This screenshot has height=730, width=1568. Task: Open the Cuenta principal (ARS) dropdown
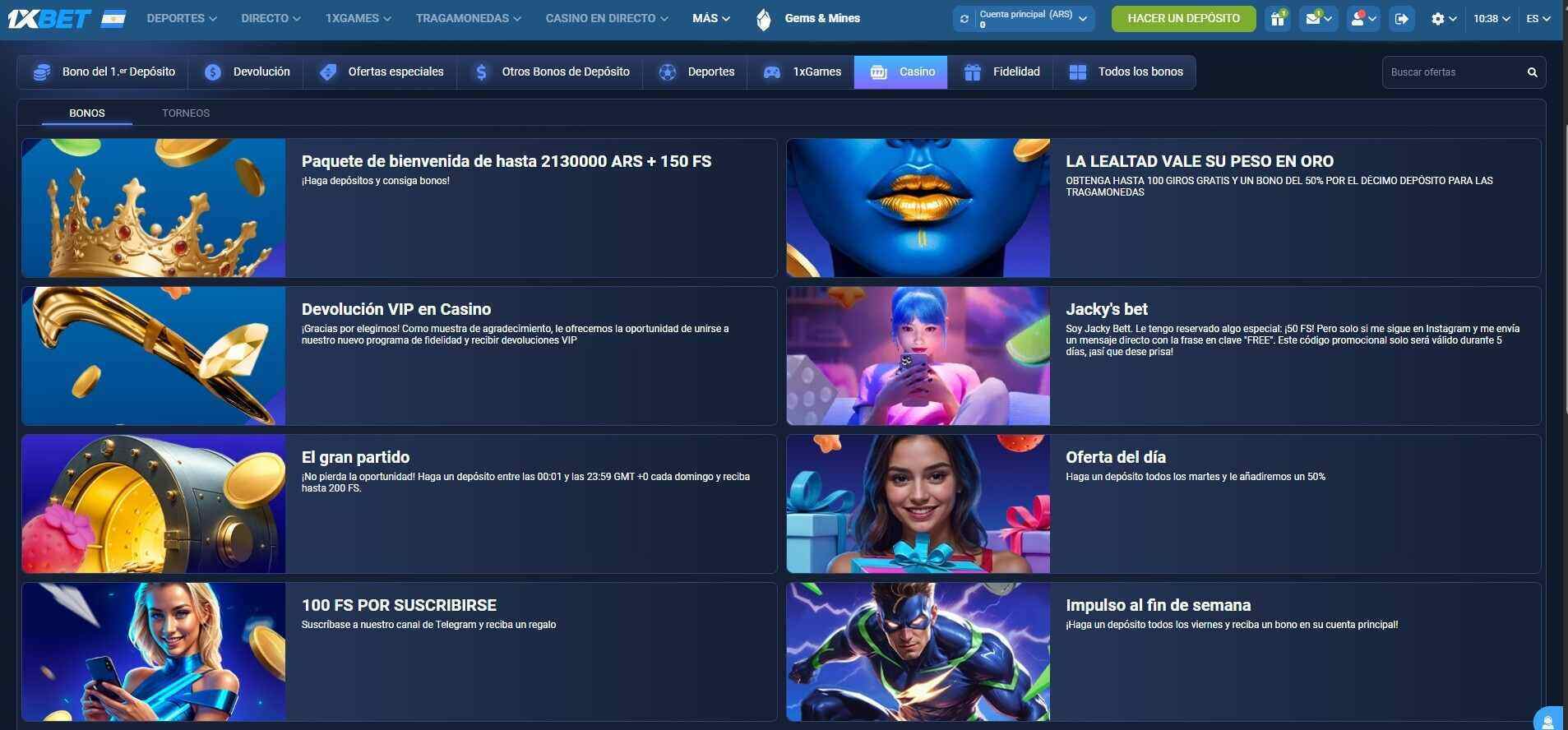click(1024, 19)
